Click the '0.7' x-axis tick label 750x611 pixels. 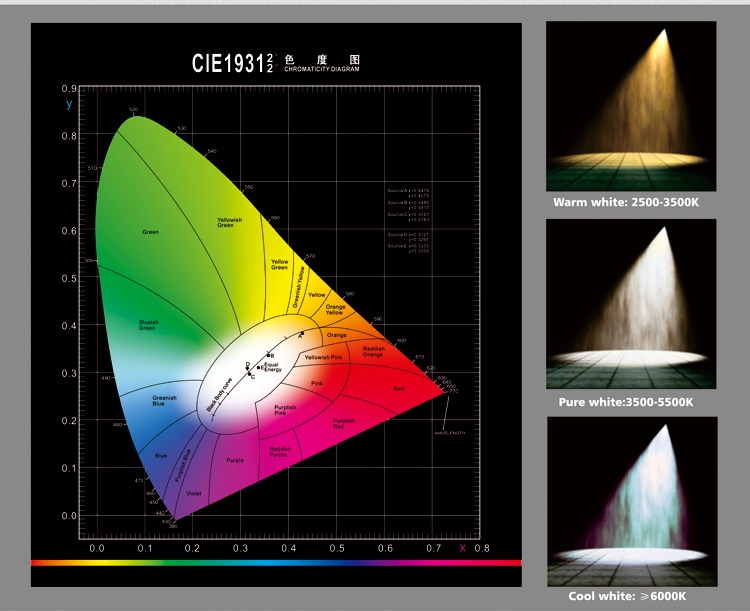(x=434, y=548)
